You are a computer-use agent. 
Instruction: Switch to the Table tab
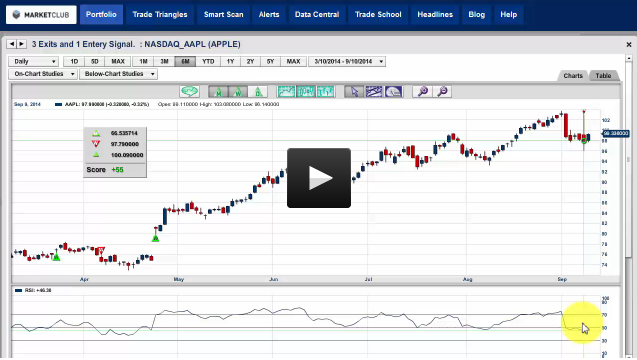click(603, 76)
